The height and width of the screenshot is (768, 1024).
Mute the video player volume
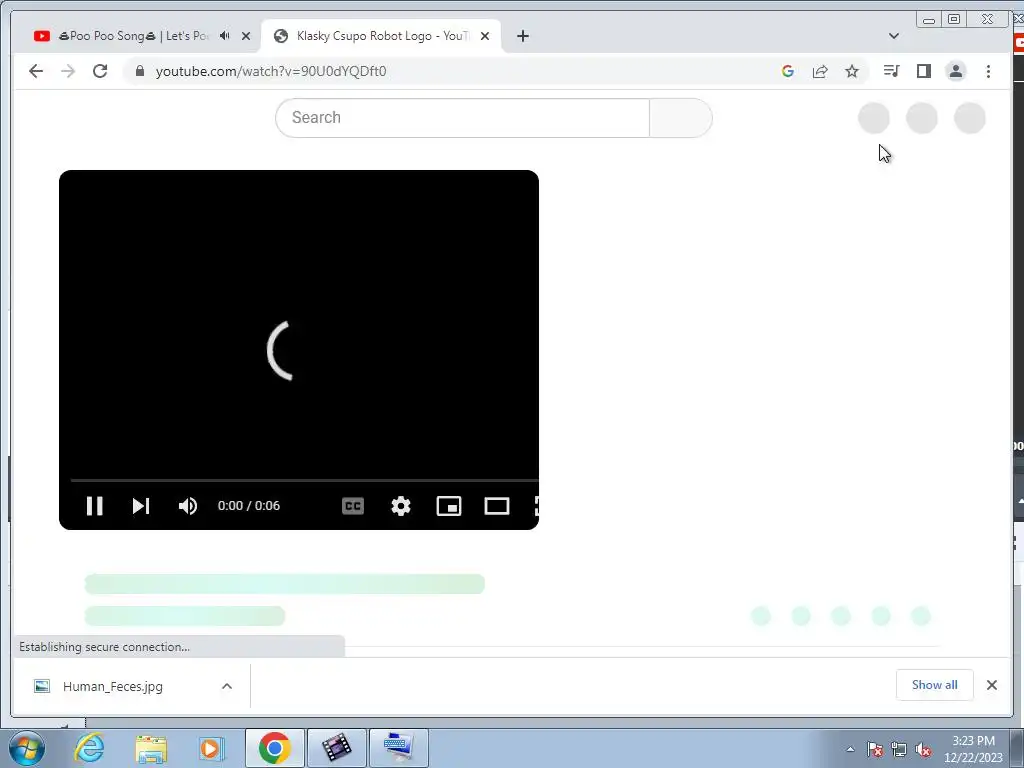point(188,506)
